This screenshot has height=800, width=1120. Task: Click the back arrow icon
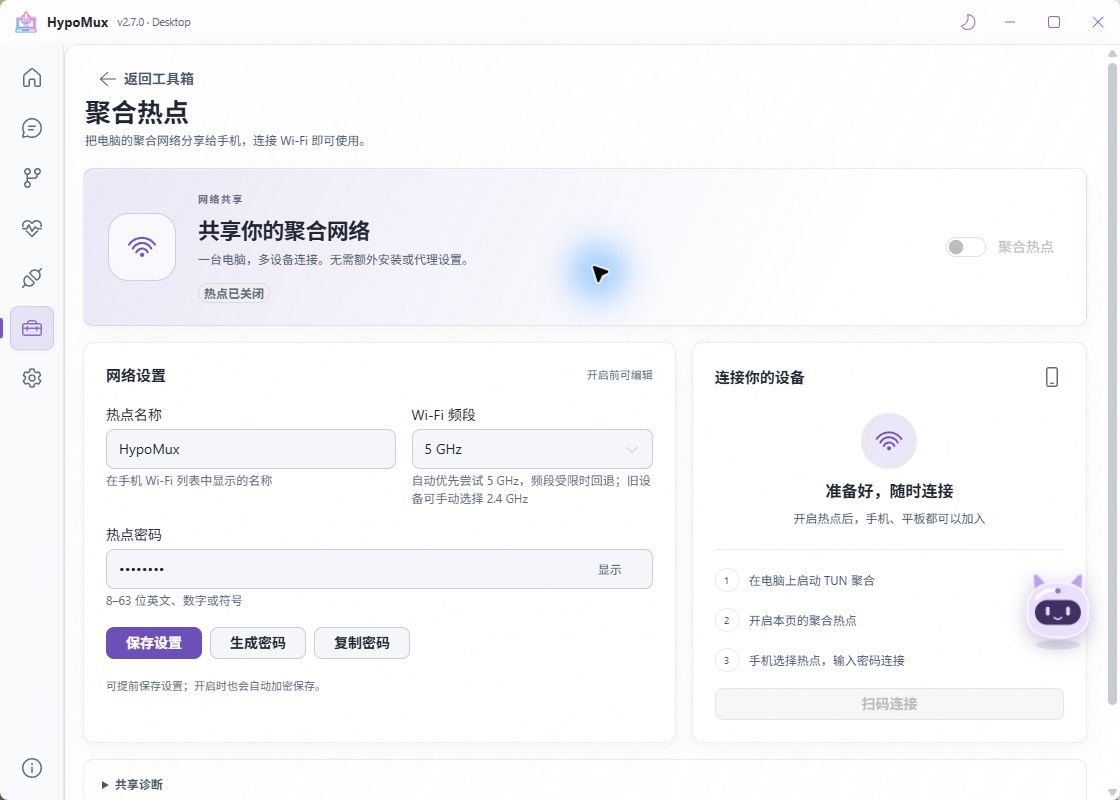tap(107, 79)
